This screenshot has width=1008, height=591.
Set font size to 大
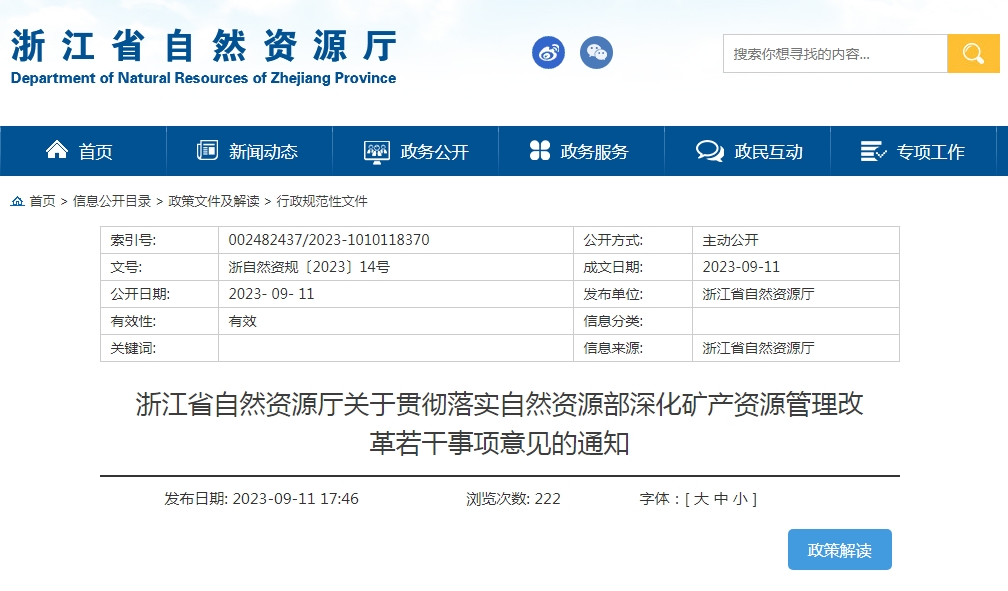[x=701, y=499]
